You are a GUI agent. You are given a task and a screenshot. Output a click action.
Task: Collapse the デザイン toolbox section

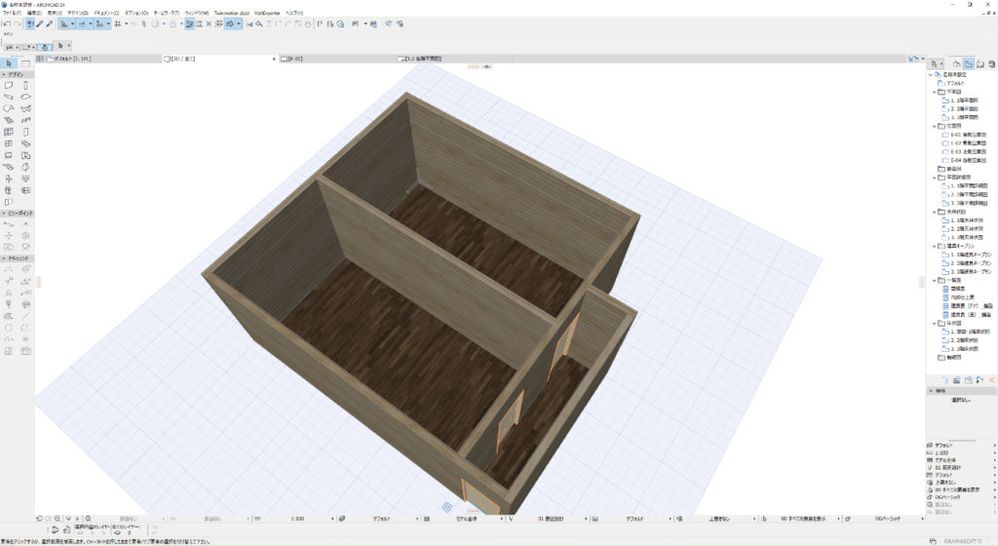[x=16, y=74]
